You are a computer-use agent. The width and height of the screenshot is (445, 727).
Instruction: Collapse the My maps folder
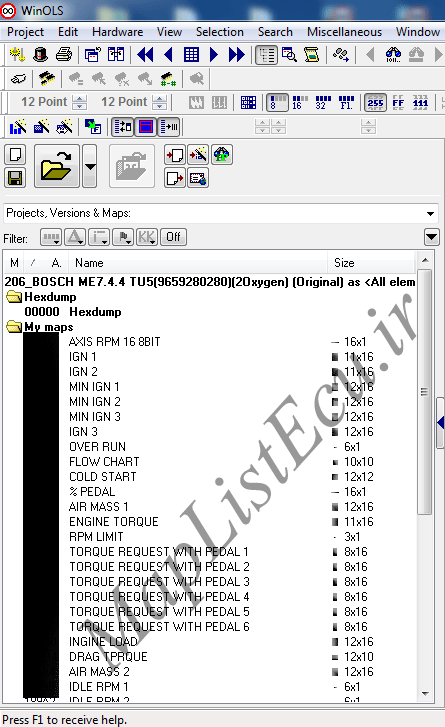(x=14, y=327)
